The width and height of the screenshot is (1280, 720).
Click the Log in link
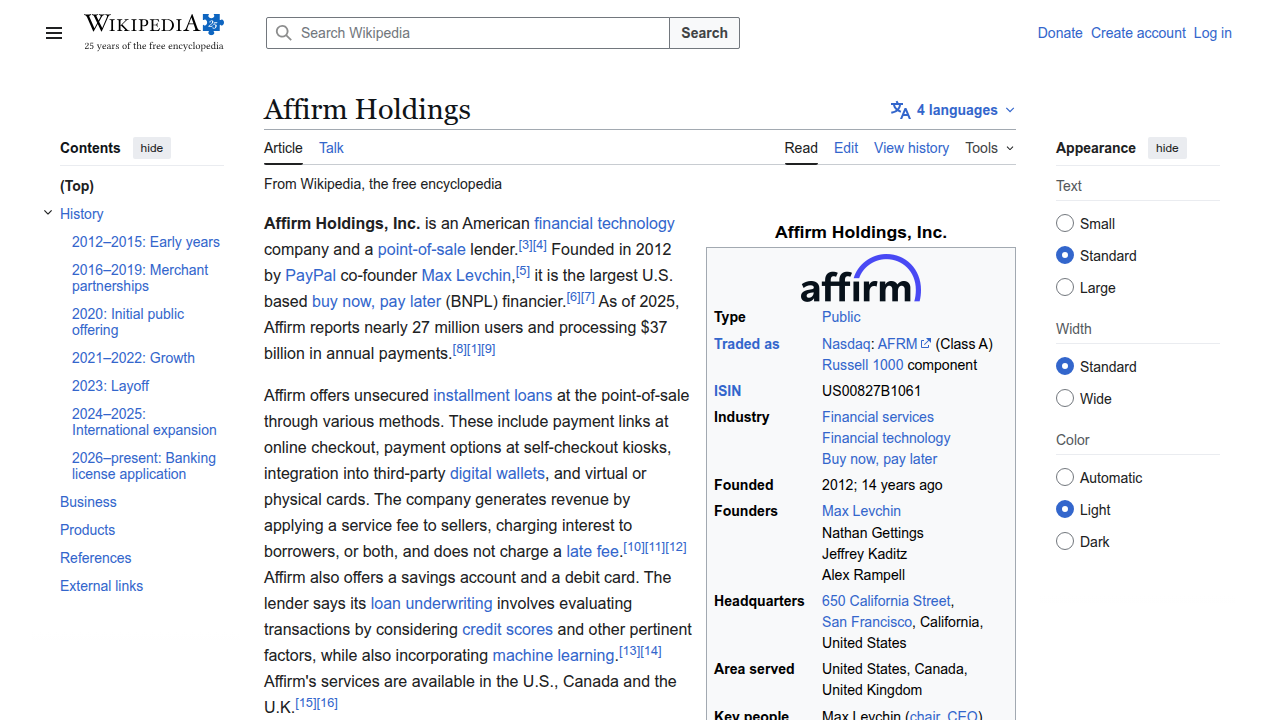(1213, 33)
